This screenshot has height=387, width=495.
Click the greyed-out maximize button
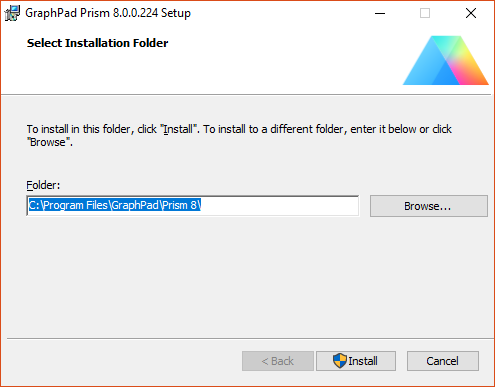point(425,13)
